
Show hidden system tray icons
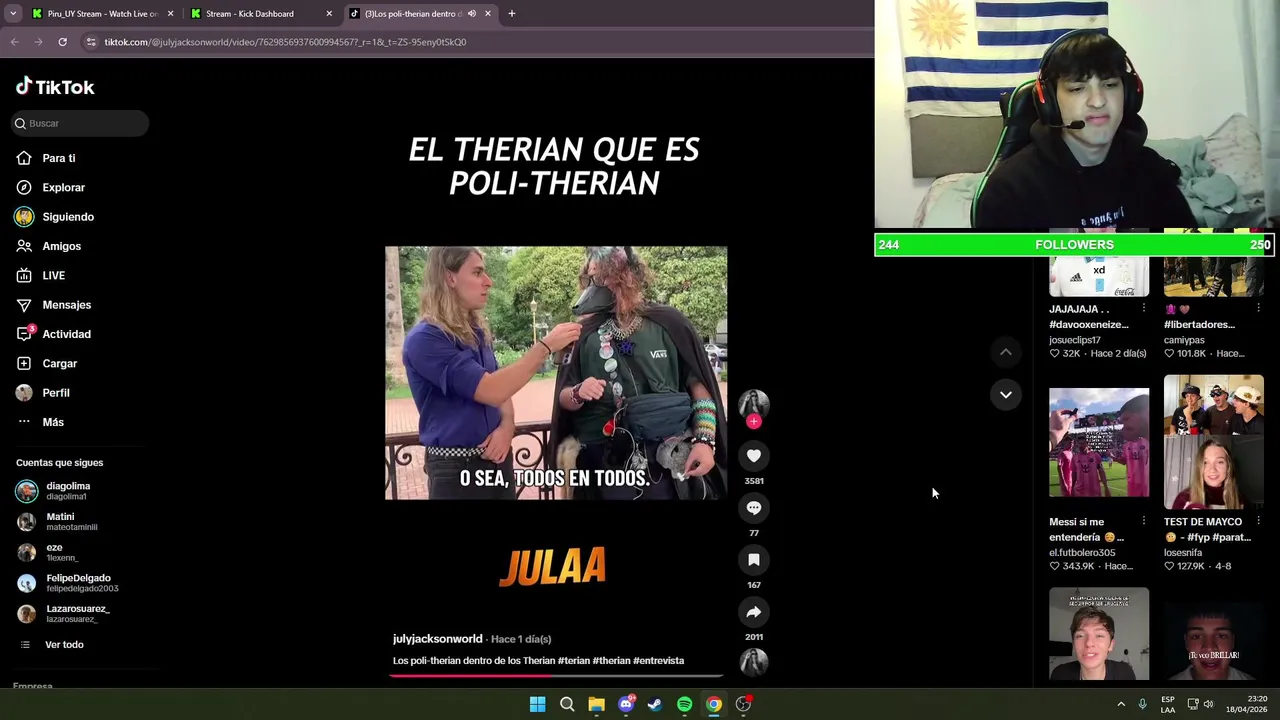tap(1121, 704)
